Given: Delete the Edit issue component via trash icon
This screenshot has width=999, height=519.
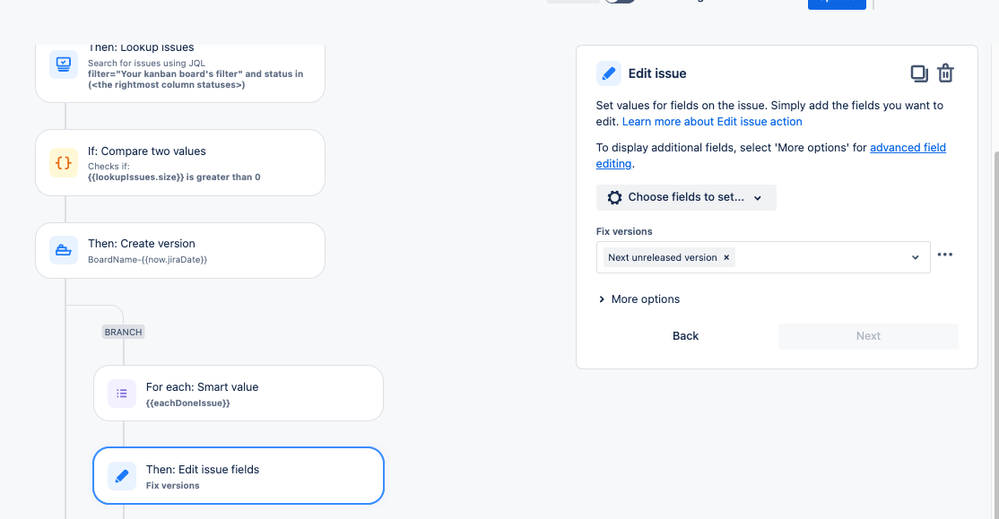Looking at the screenshot, I should (x=945, y=73).
